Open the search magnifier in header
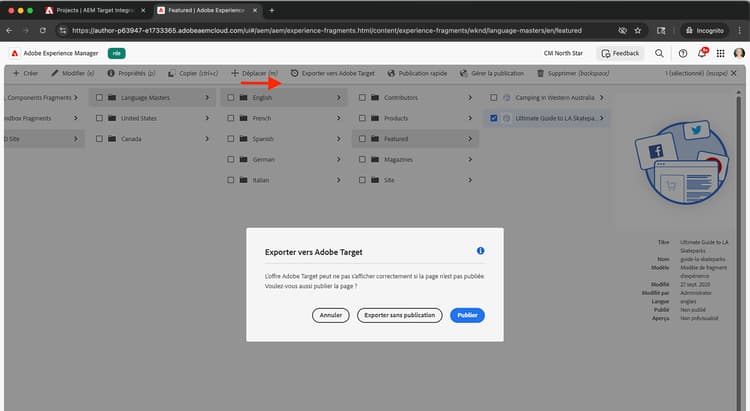Viewport: 750px width, 411px height. [659, 53]
